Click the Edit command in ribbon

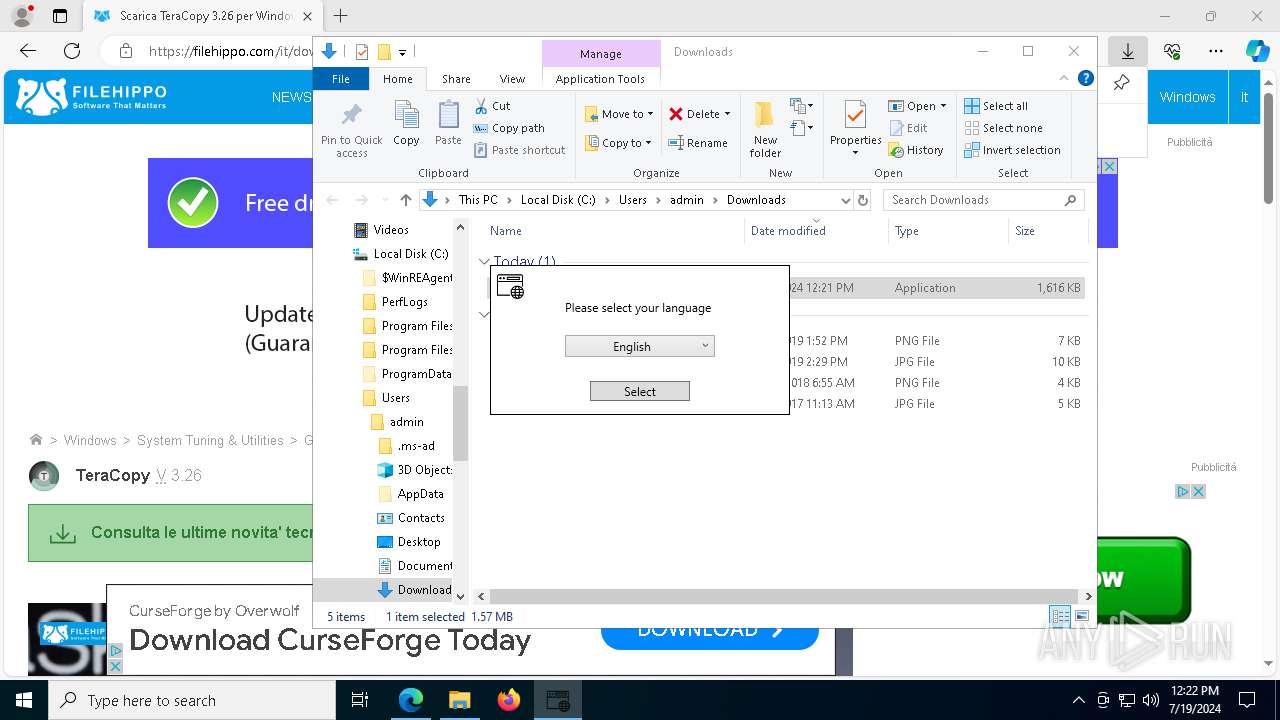(908, 128)
